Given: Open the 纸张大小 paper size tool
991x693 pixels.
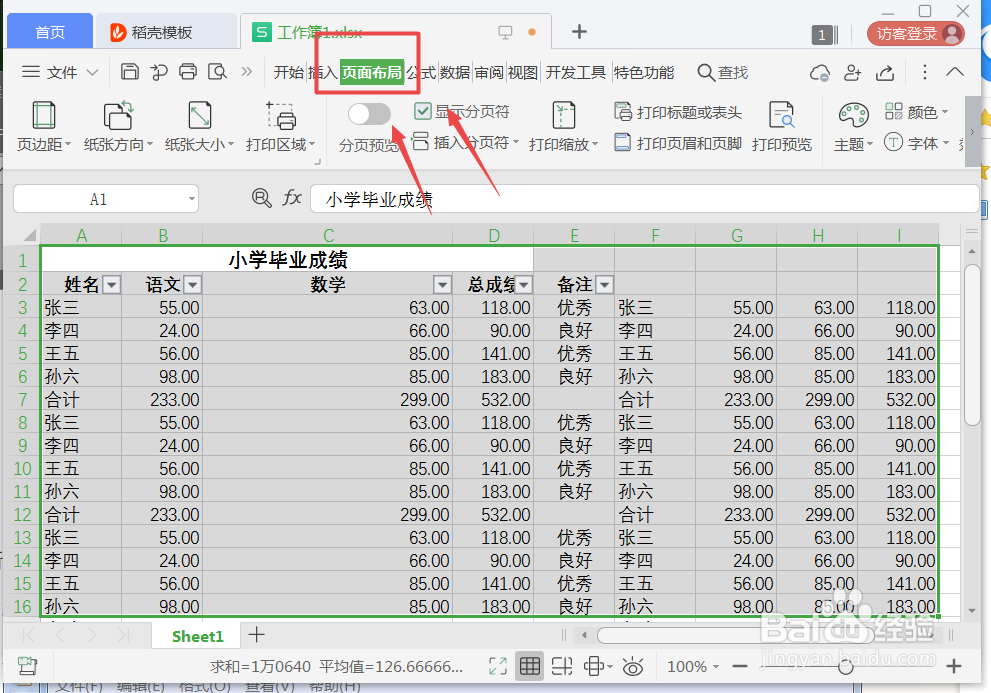Looking at the screenshot, I should tap(199, 127).
